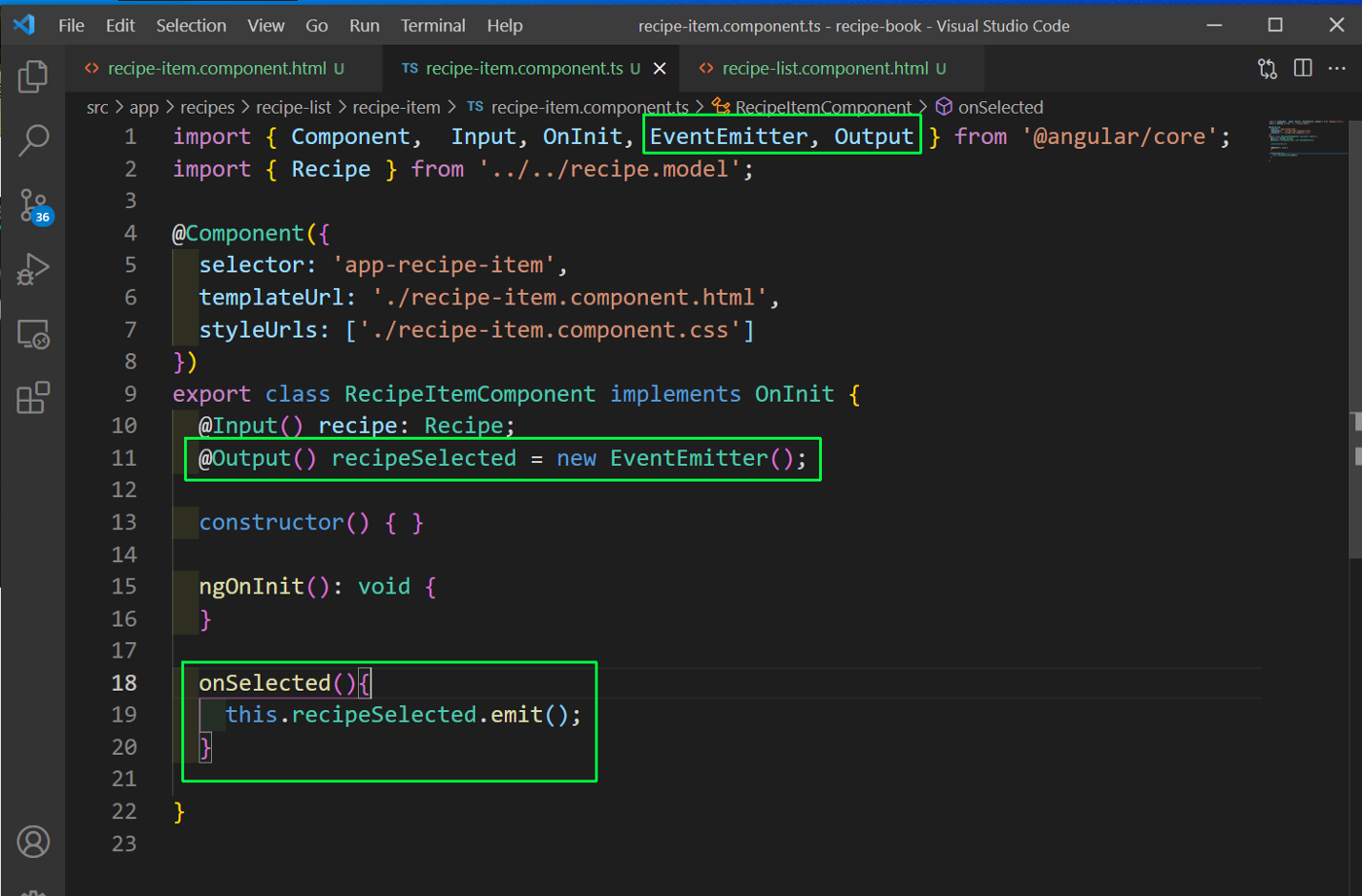
Task: Open the More Actions ellipsis menu
Action: pos(1338,68)
